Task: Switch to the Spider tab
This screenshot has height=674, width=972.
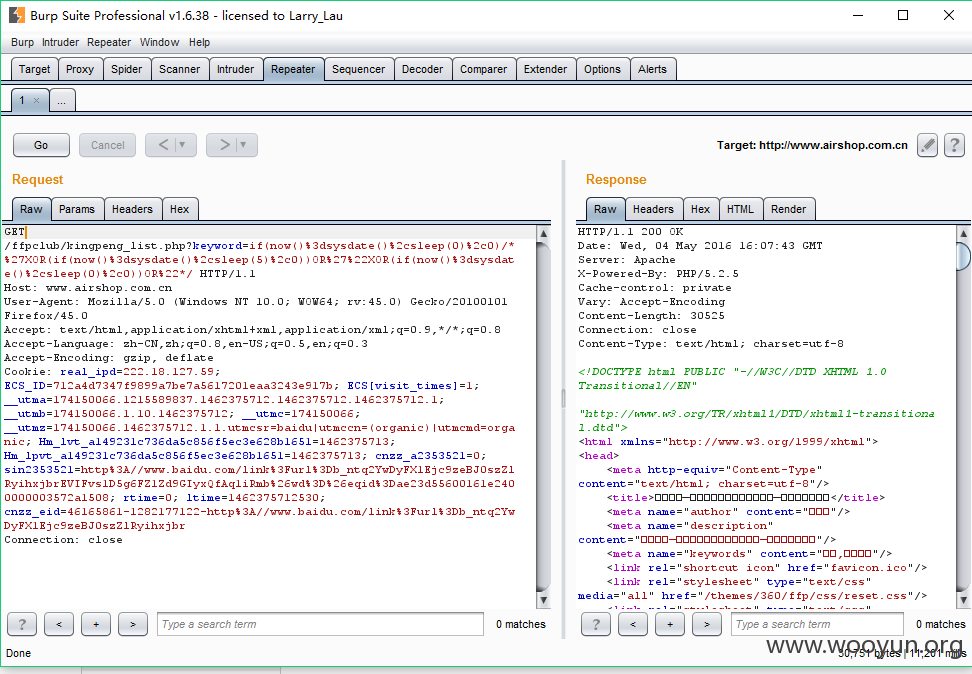Action: coord(126,69)
